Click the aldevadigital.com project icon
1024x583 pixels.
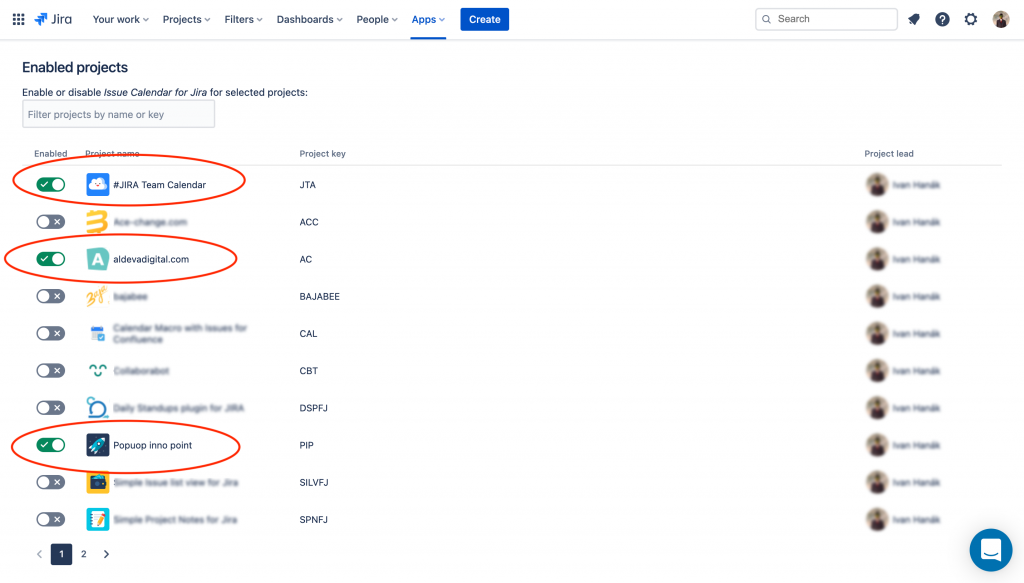point(97,259)
